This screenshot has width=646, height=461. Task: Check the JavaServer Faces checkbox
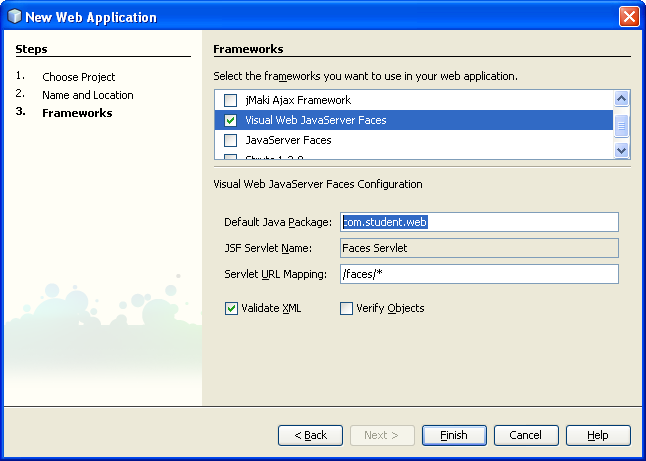pyautogui.click(x=230, y=140)
